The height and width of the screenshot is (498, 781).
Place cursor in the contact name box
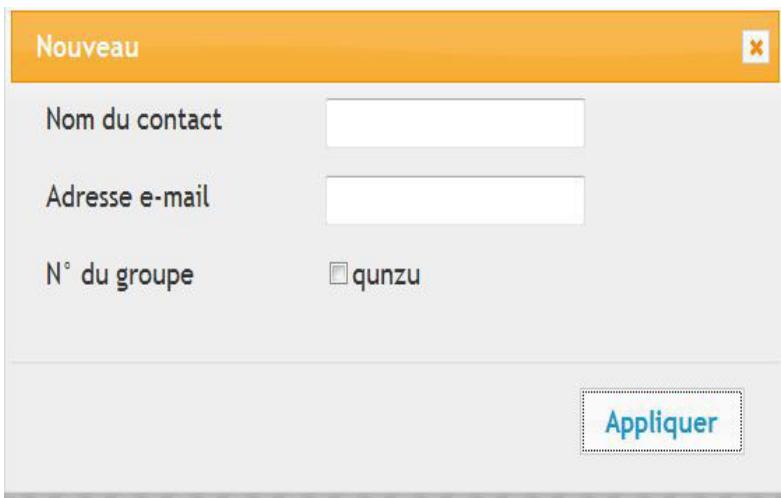[x=455, y=123]
